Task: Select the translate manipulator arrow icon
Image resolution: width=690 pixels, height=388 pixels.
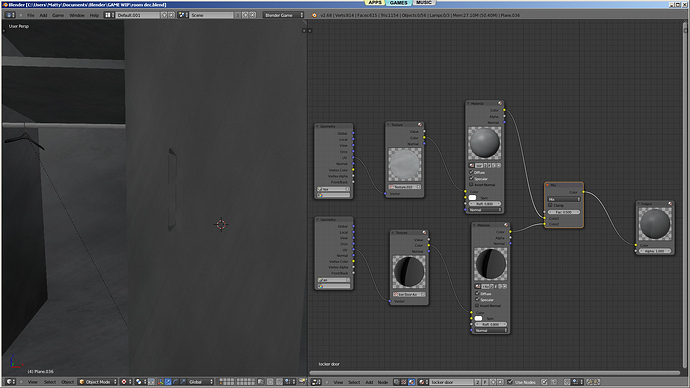Action: pyautogui.click(x=168, y=382)
